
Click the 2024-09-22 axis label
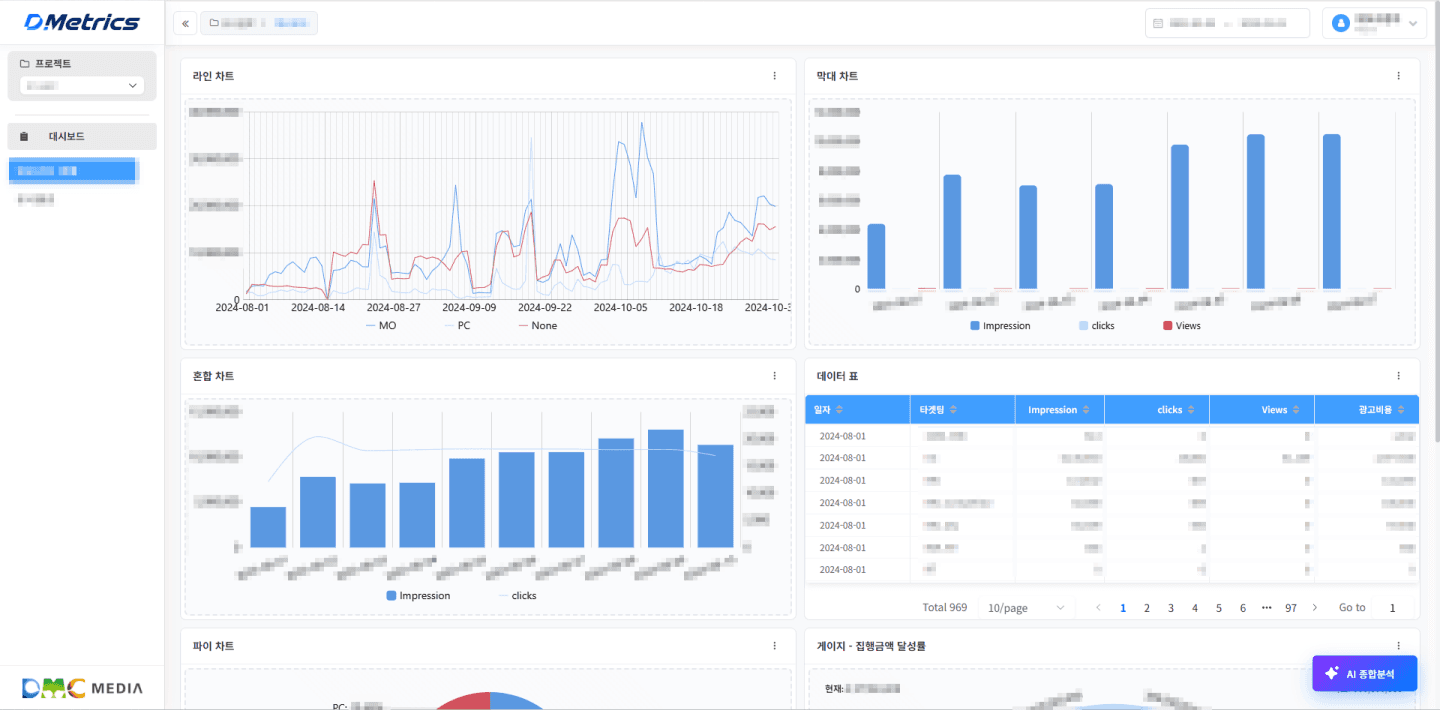545,308
